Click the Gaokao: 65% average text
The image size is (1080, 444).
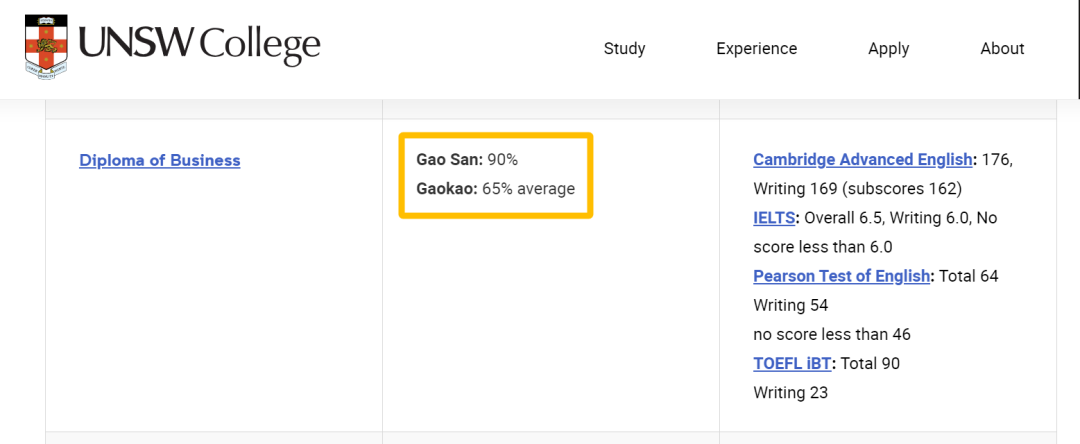click(x=495, y=189)
